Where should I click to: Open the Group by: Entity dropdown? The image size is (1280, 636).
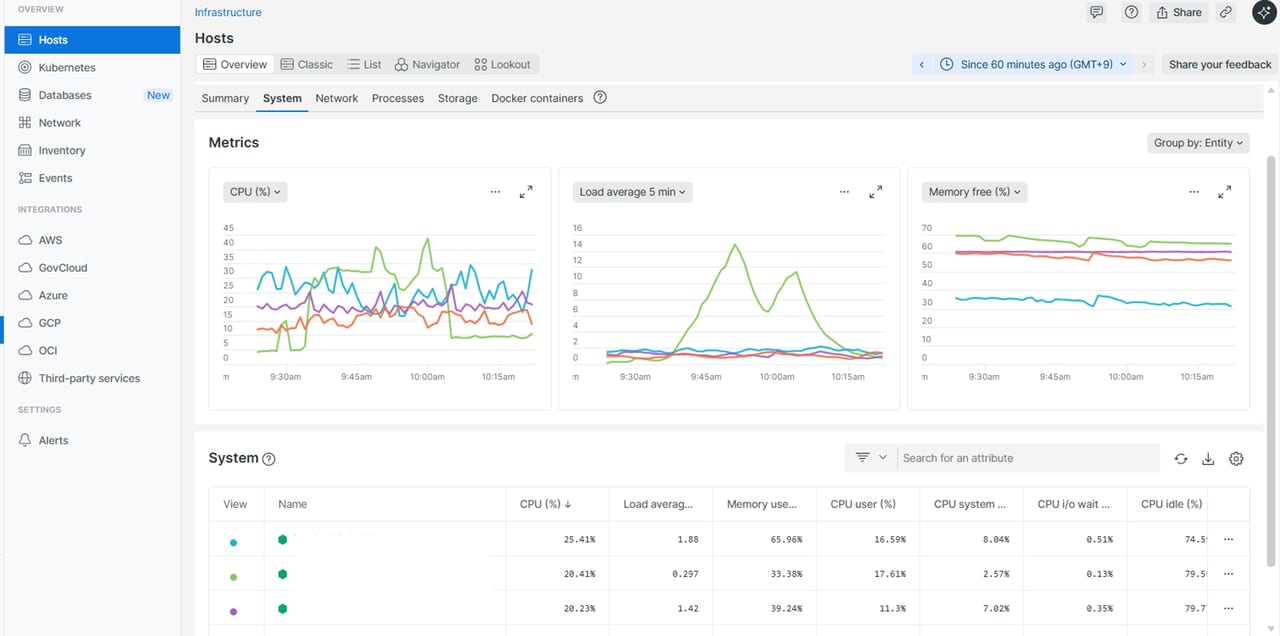click(1198, 143)
